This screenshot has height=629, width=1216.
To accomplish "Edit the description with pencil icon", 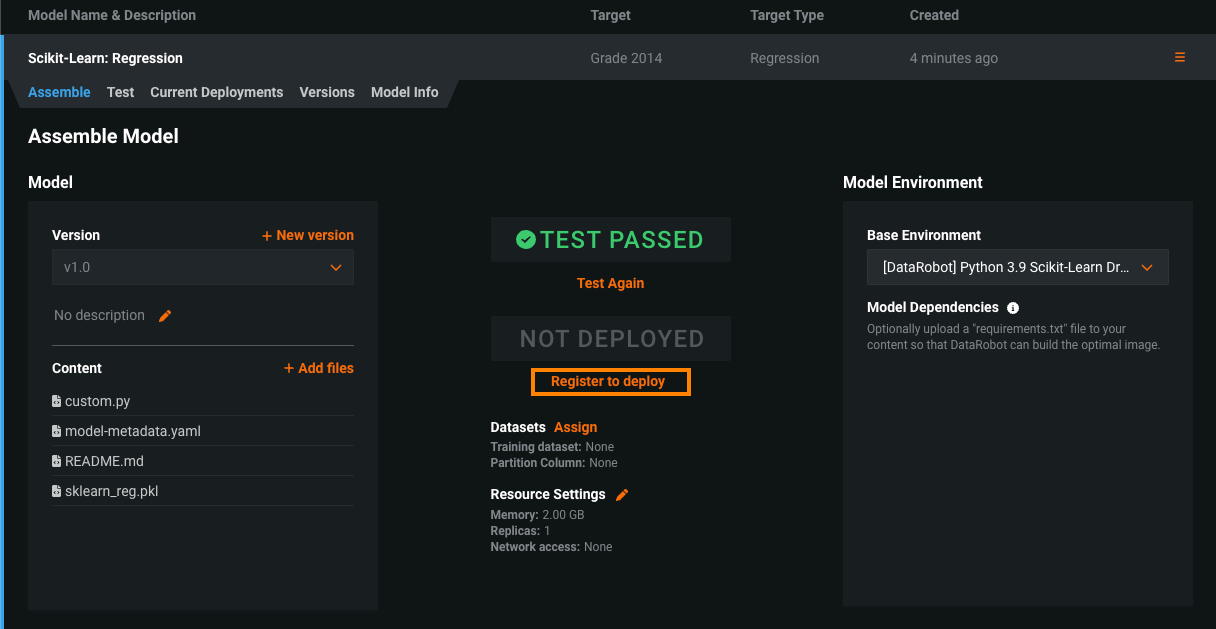I will 166,316.
